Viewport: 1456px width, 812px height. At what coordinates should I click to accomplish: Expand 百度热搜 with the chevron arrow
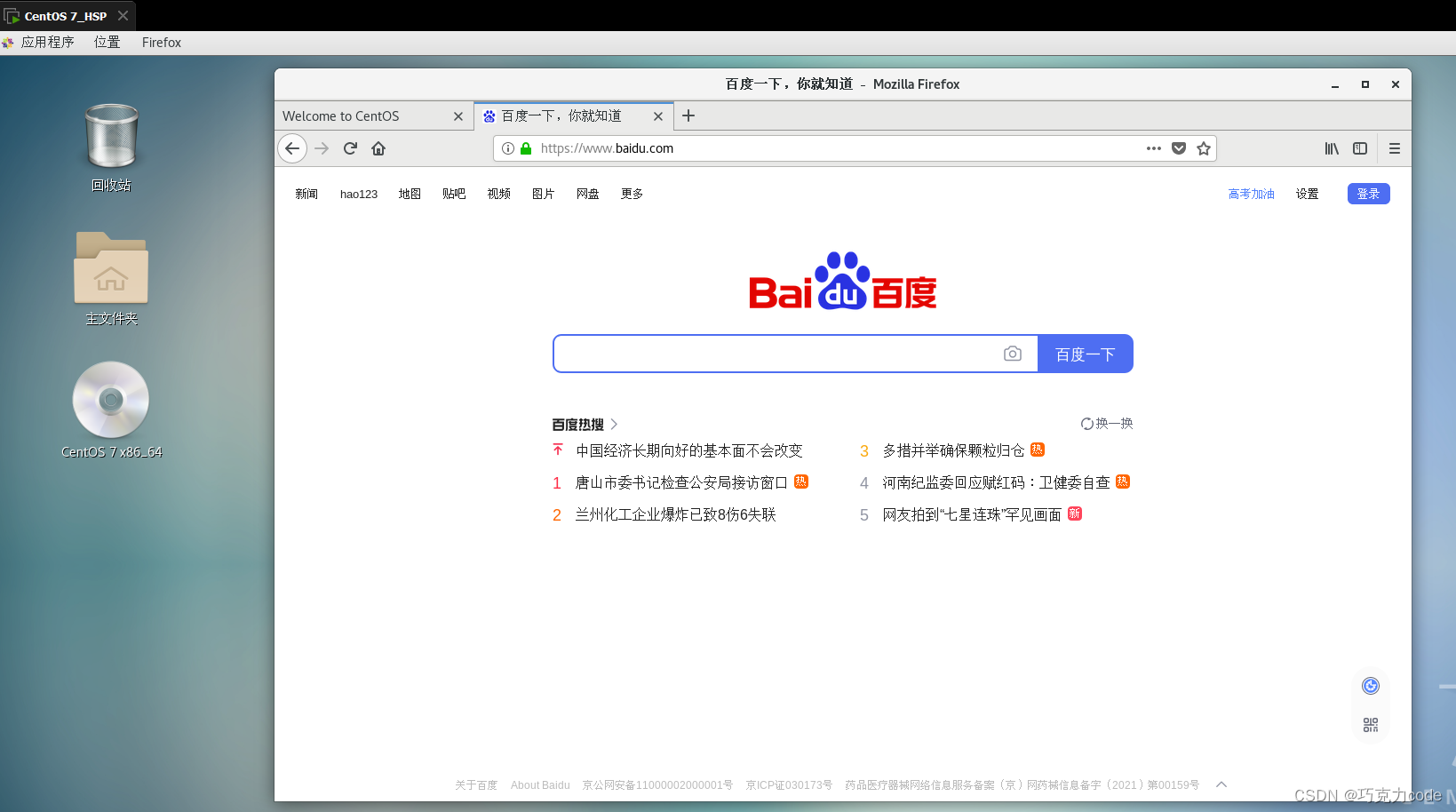coord(614,425)
